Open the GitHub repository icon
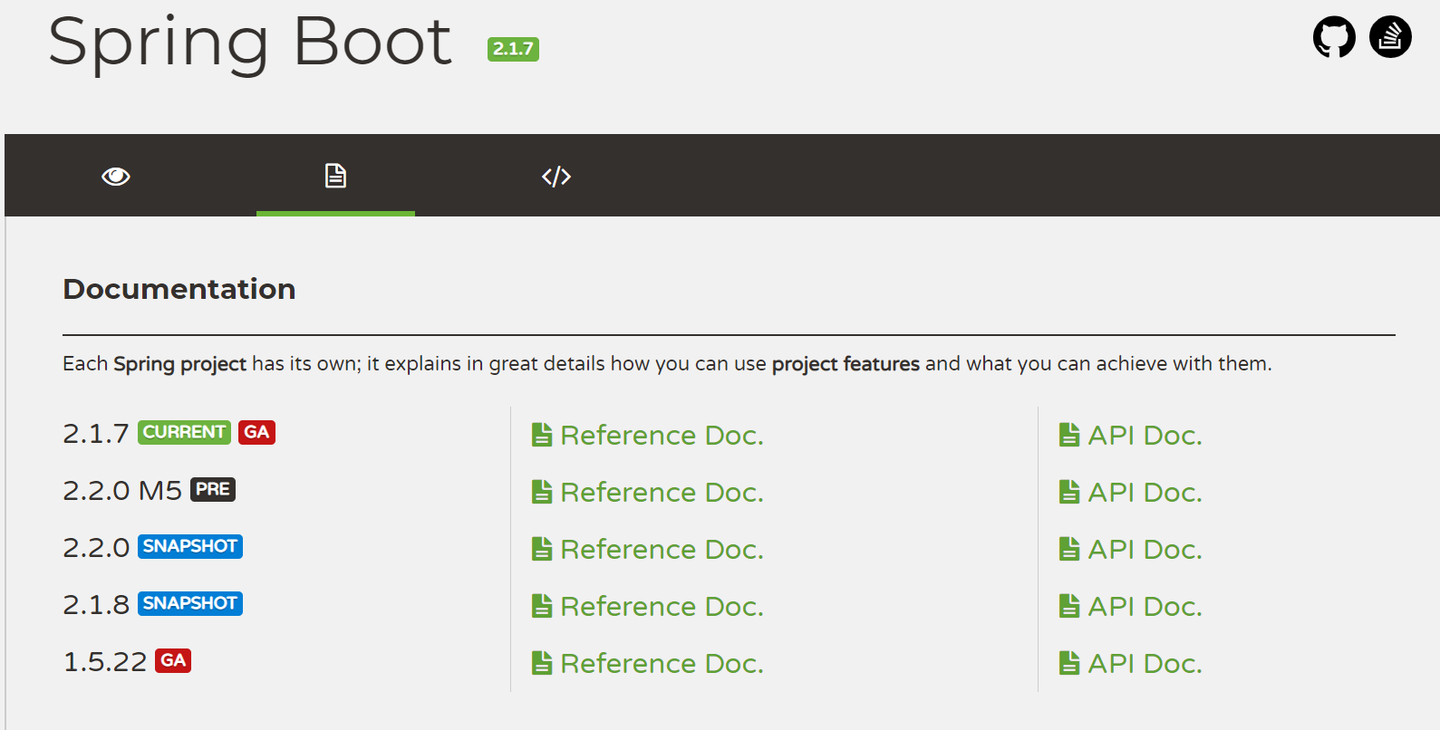 [1334, 38]
